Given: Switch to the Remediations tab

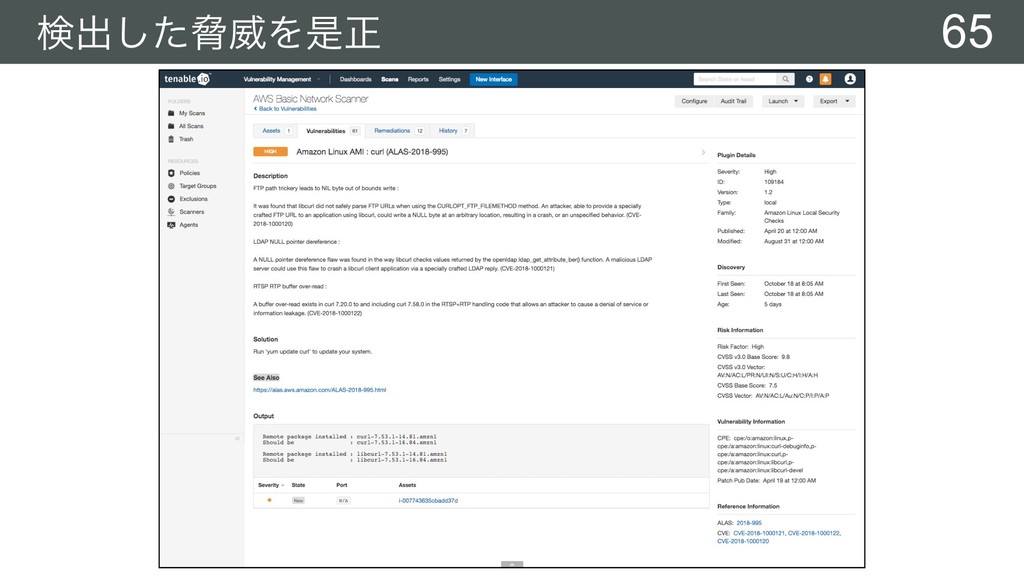Looking at the screenshot, I should (398, 131).
